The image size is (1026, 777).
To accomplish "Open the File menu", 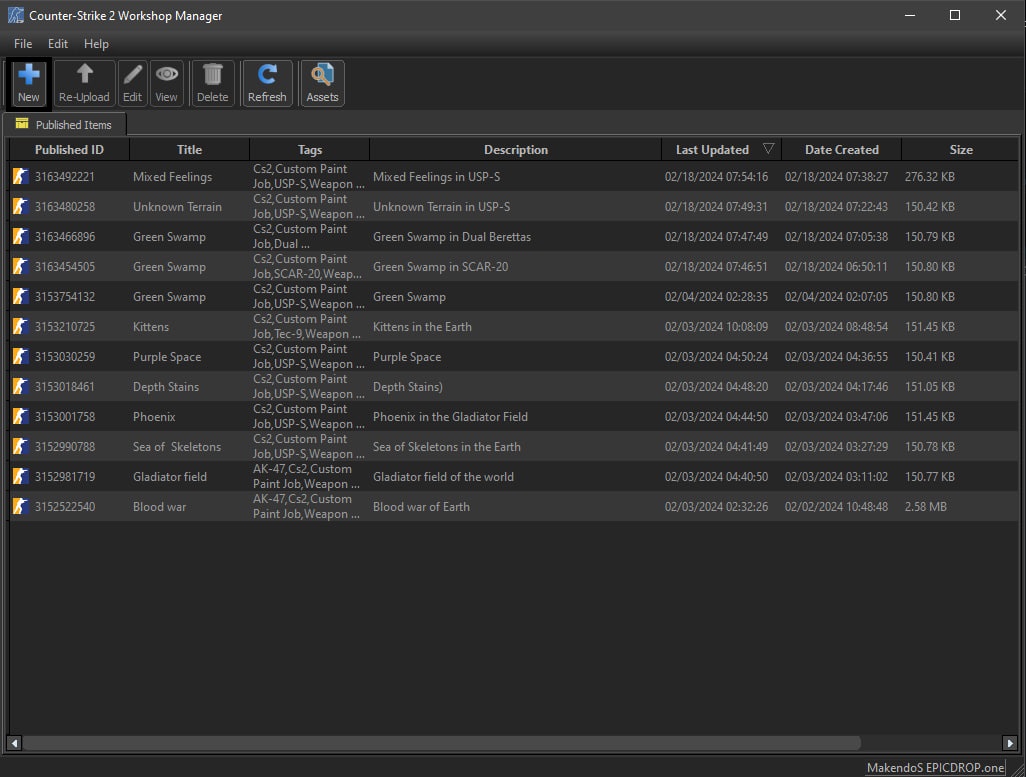I will pyautogui.click(x=23, y=44).
